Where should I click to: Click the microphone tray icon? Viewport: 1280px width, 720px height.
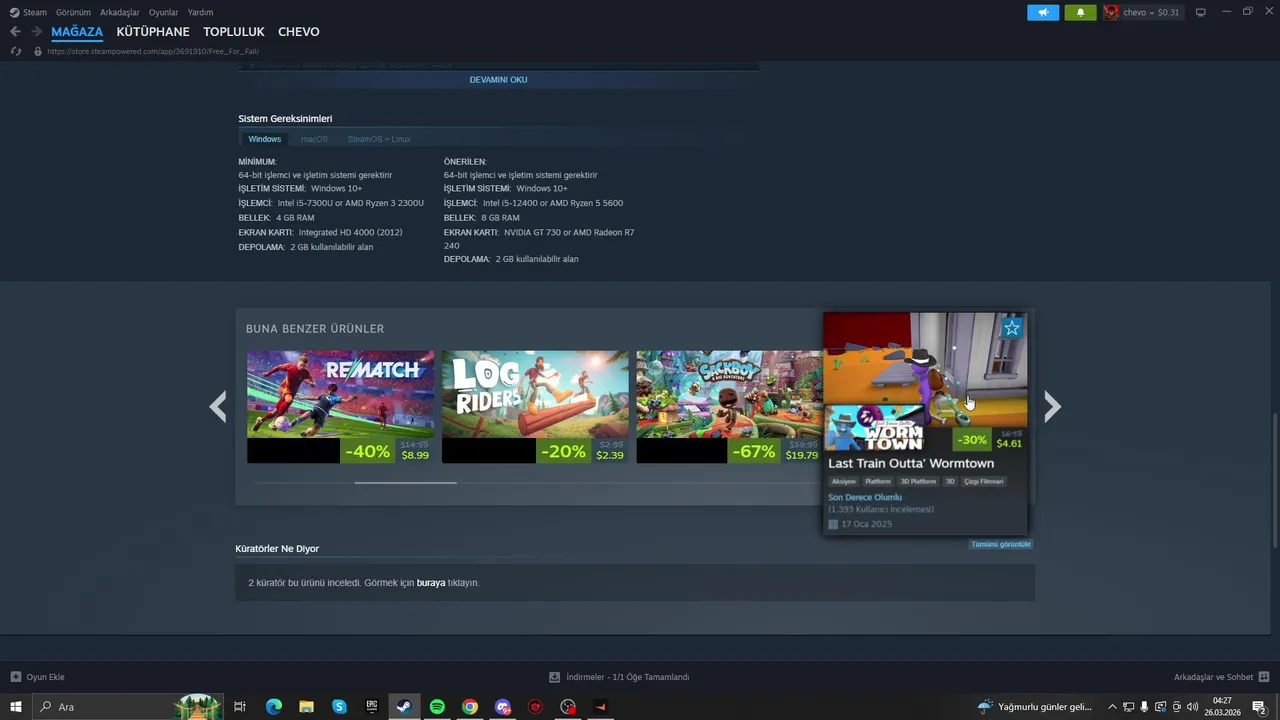click(x=1144, y=707)
